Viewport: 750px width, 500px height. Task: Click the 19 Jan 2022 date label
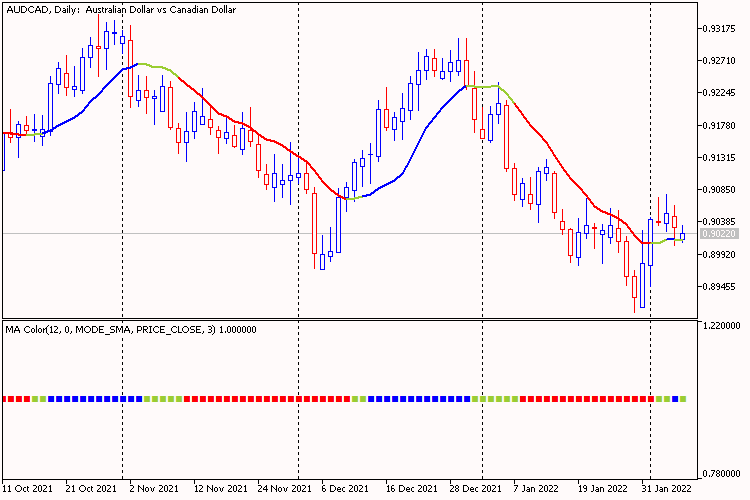pos(603,489)
